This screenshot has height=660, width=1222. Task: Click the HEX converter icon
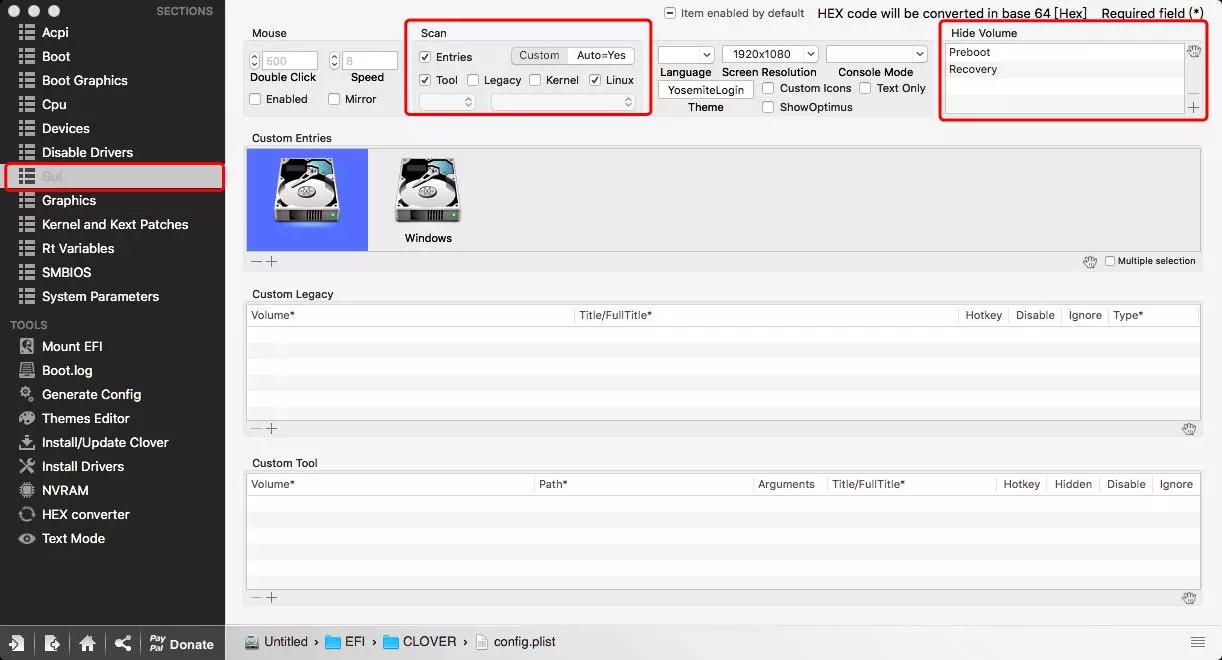[x=27, y=514]
